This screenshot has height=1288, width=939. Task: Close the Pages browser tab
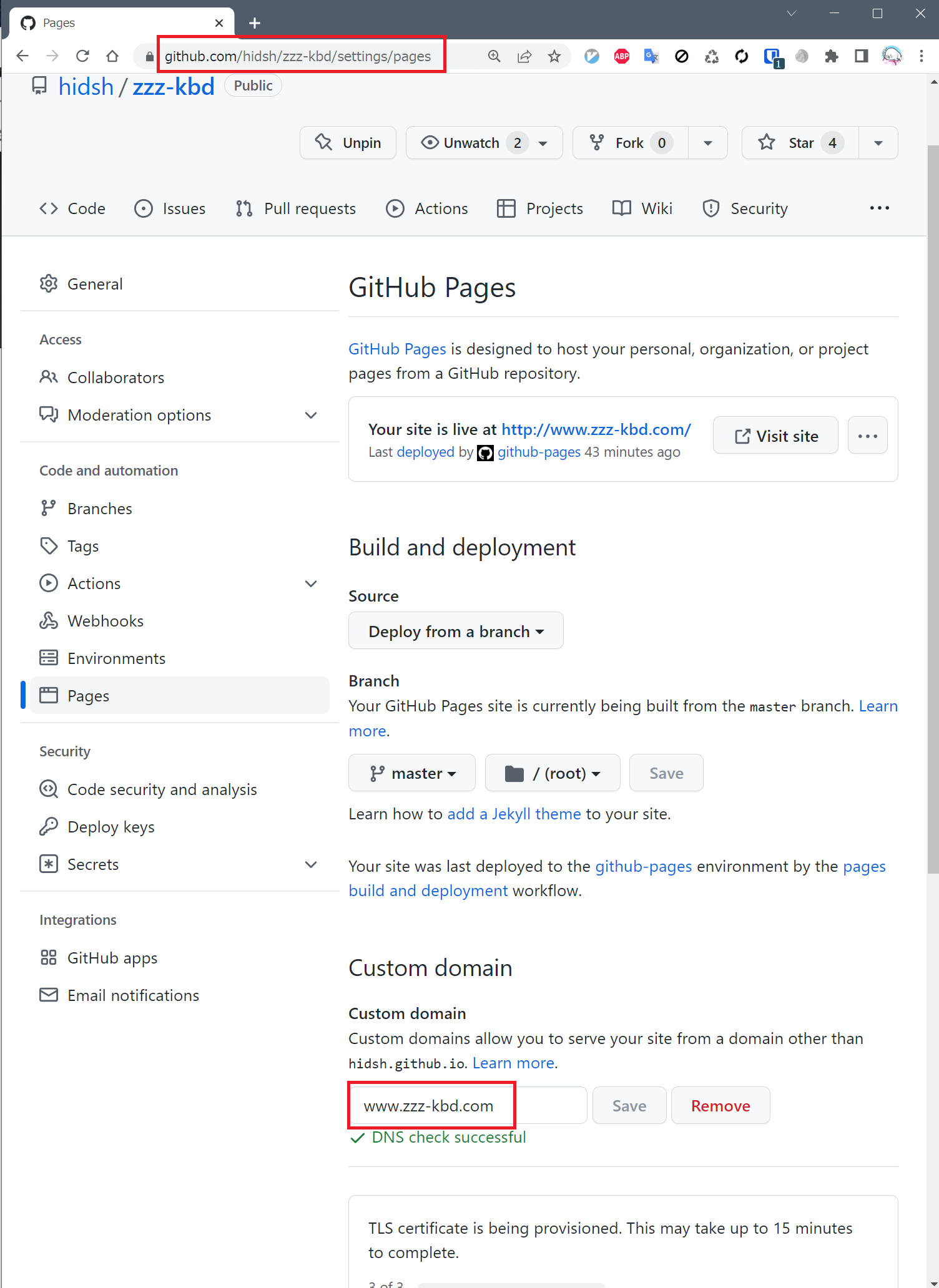pyautogui.click(x=219, y=23)
